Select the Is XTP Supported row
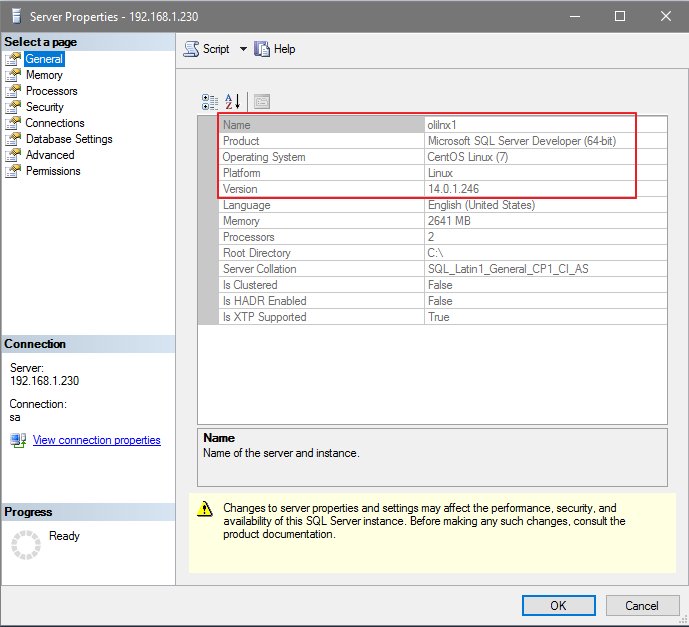The image size is (689, 627). click(x=442, y=317)
